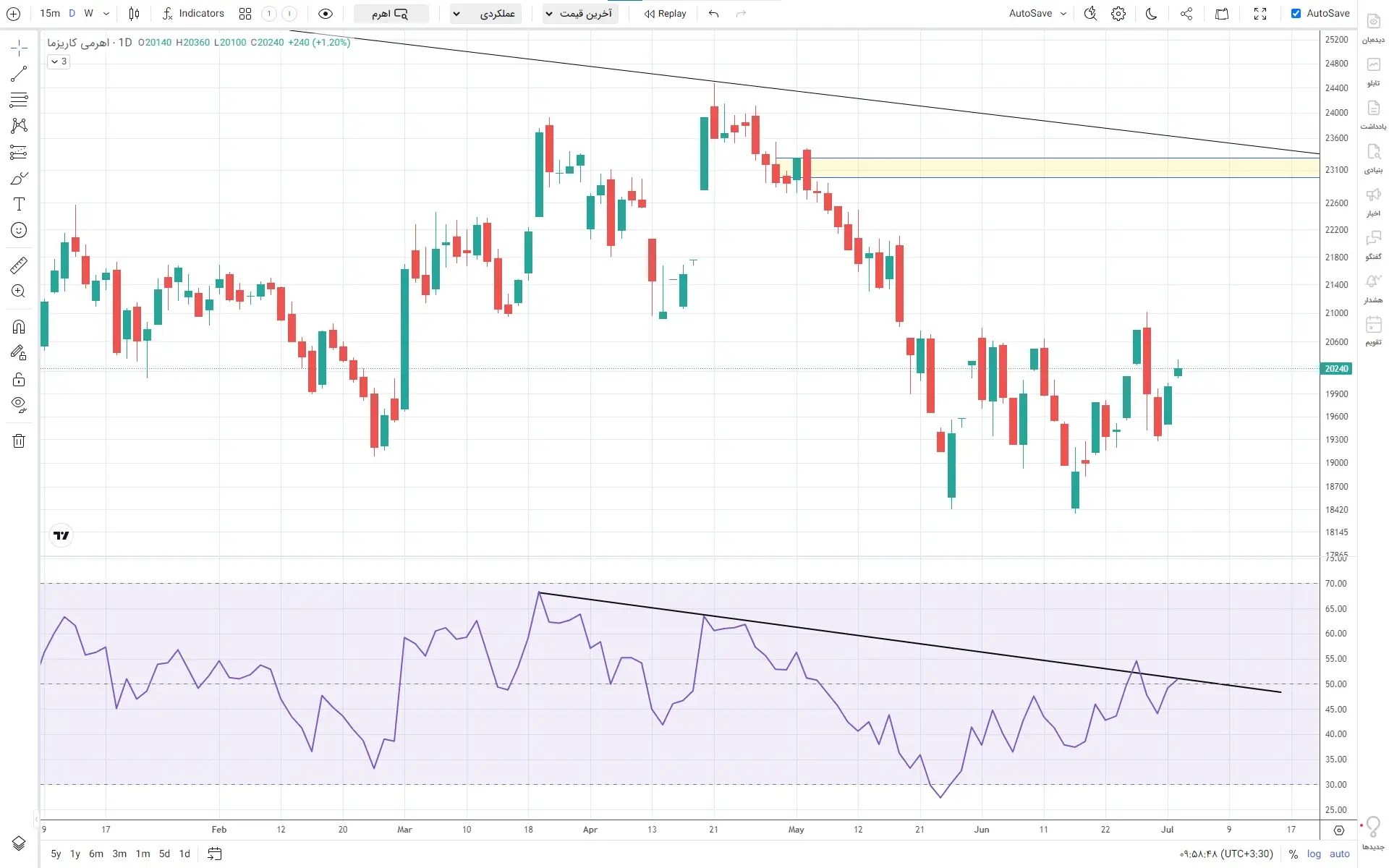Switch to dark theme moon icon
Image resolution: width=1389 pixels, height=868 pixels.
pyautogui.click(x=1152, y=14)
